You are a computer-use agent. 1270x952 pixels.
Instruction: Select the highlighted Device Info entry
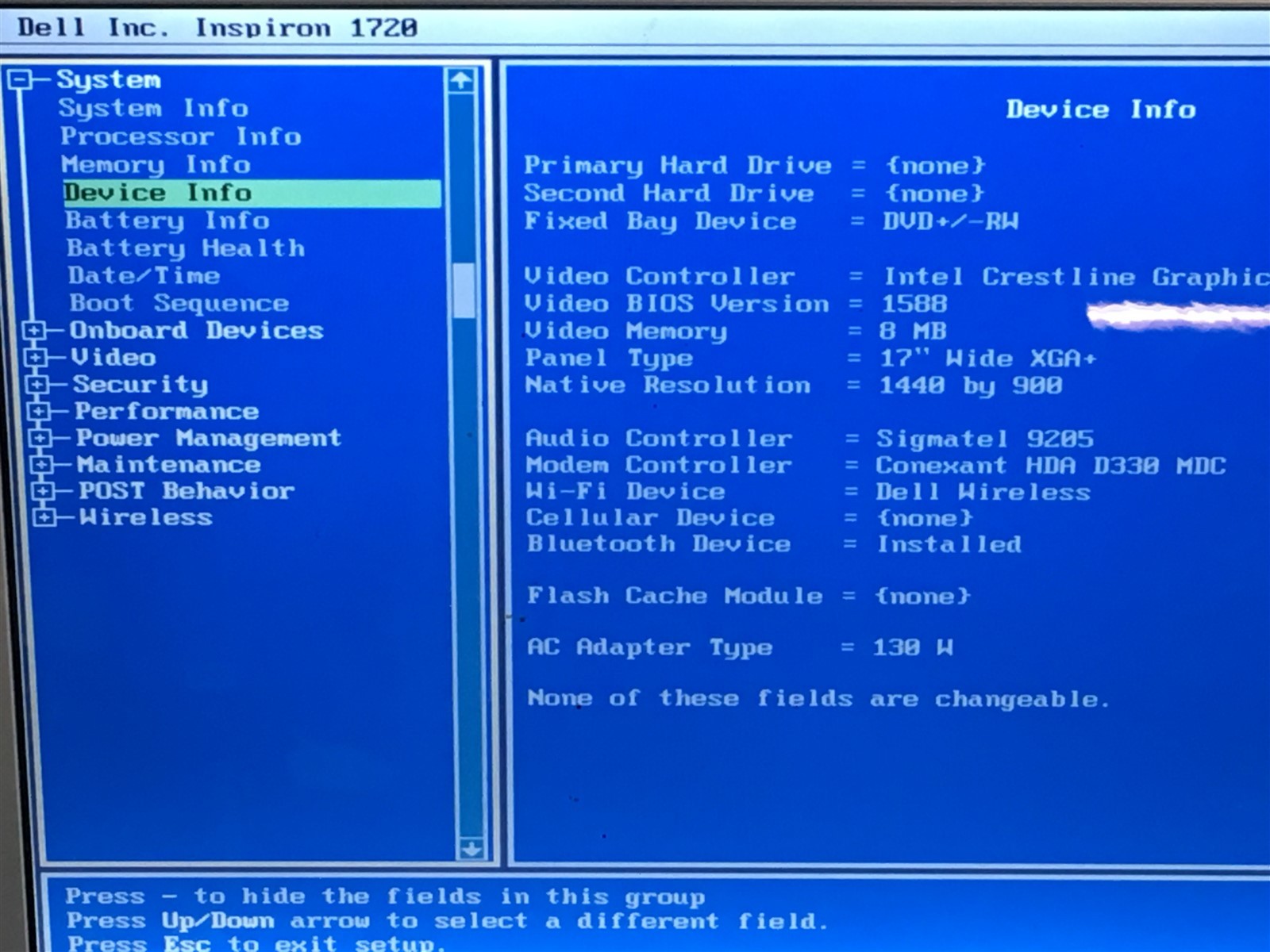[x=252, y=193]
